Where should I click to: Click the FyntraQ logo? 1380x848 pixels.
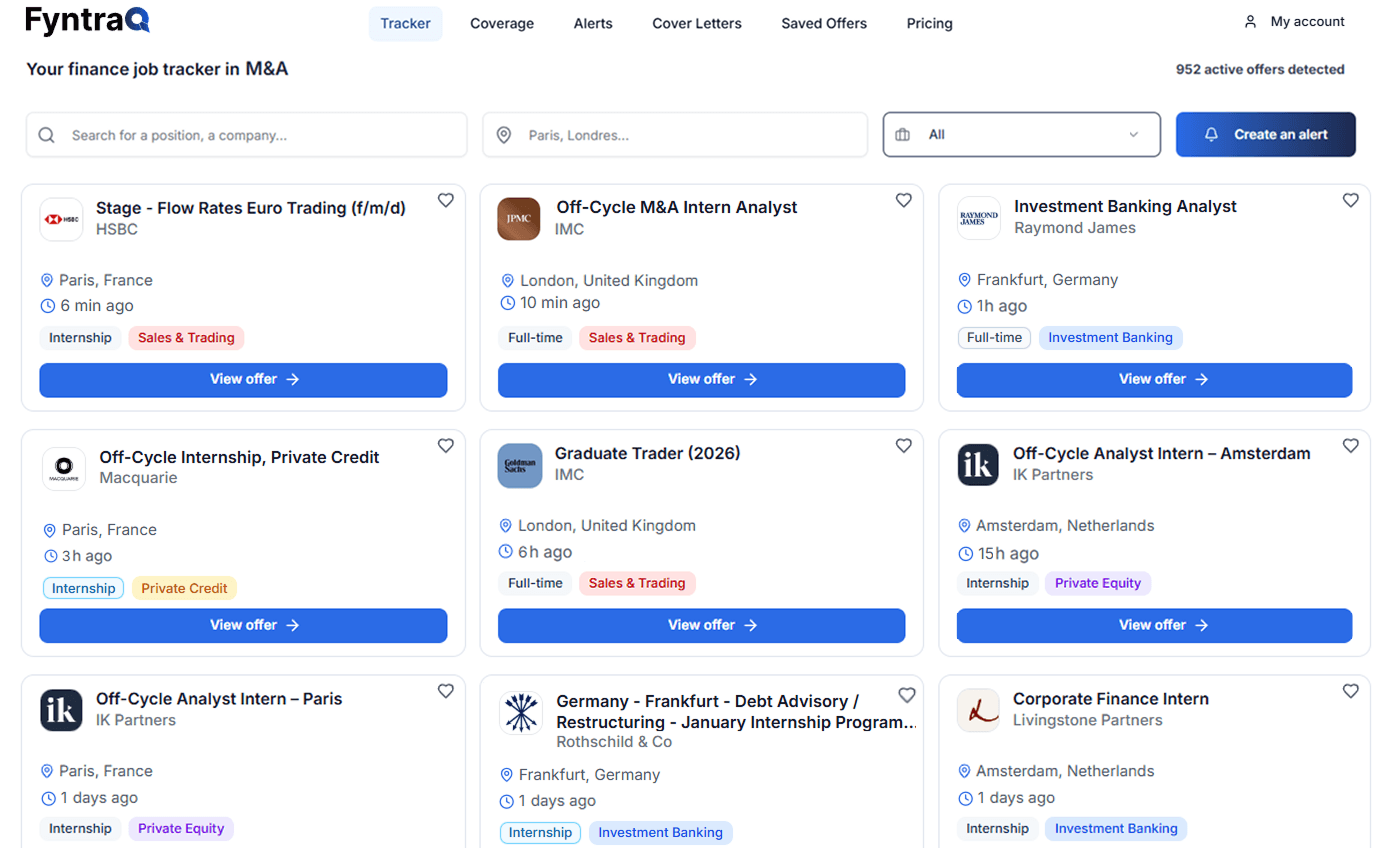coord(88,21)
